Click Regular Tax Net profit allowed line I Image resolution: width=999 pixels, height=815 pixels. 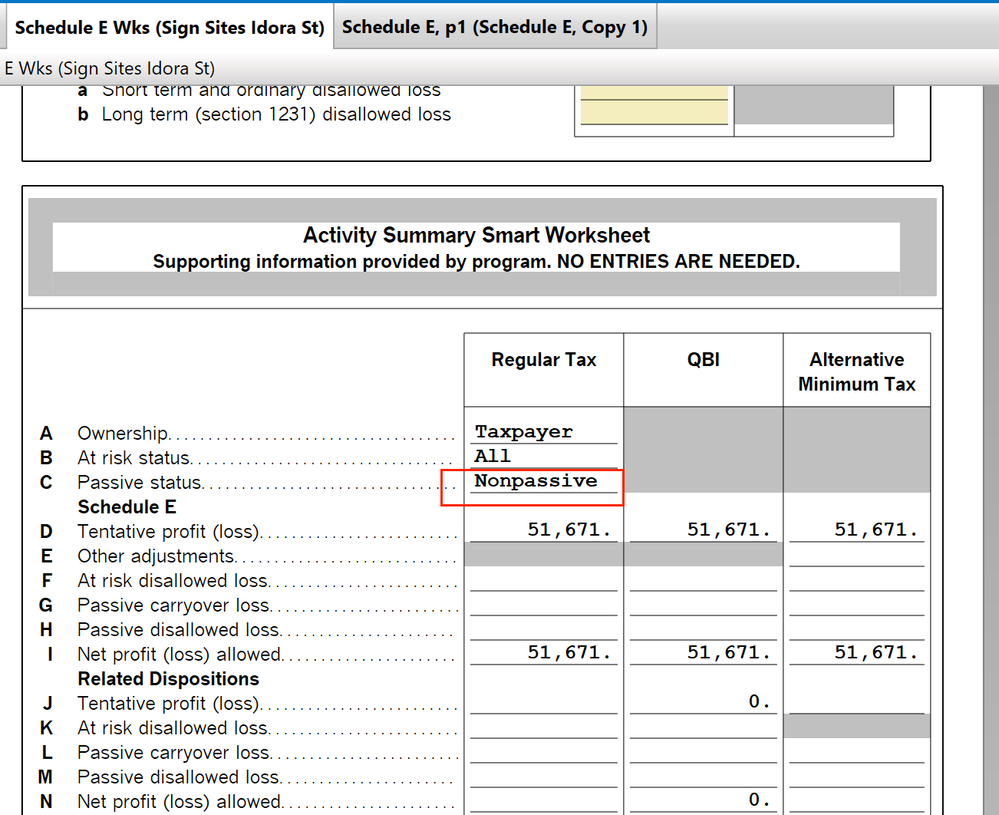543,653
